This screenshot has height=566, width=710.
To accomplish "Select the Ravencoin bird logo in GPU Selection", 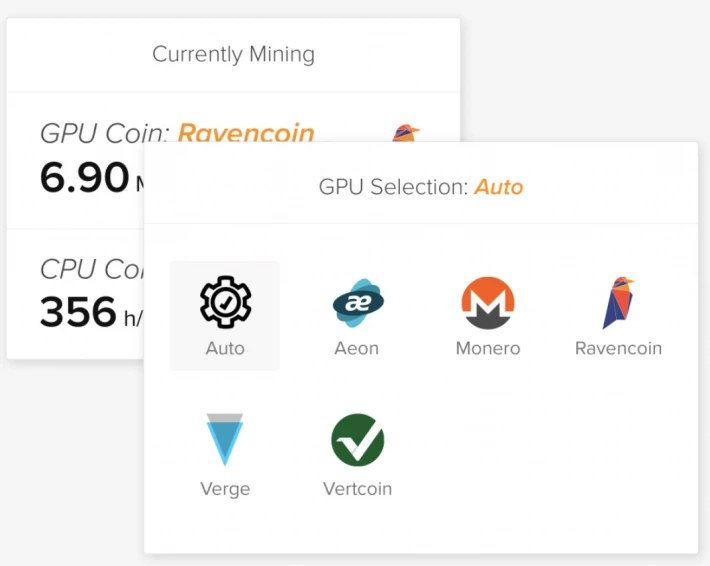I will [618, 302].
